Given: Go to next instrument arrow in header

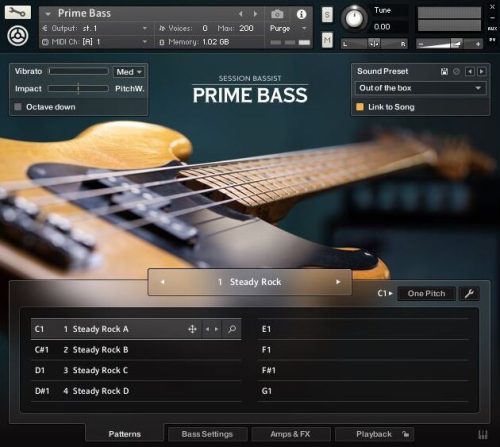Looking at the screenshot, I should point(255,14).
